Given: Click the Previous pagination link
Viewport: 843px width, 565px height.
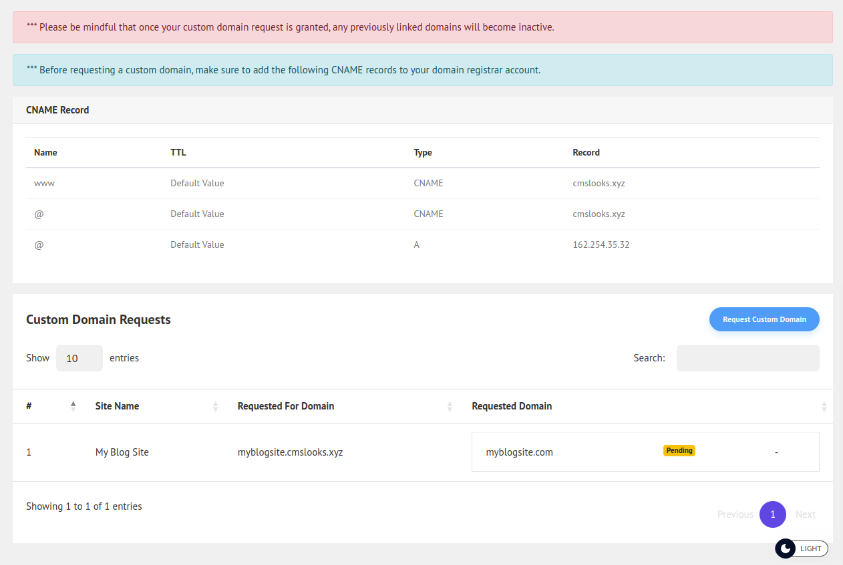Looking at the screenshot, I should click(735, 514).
